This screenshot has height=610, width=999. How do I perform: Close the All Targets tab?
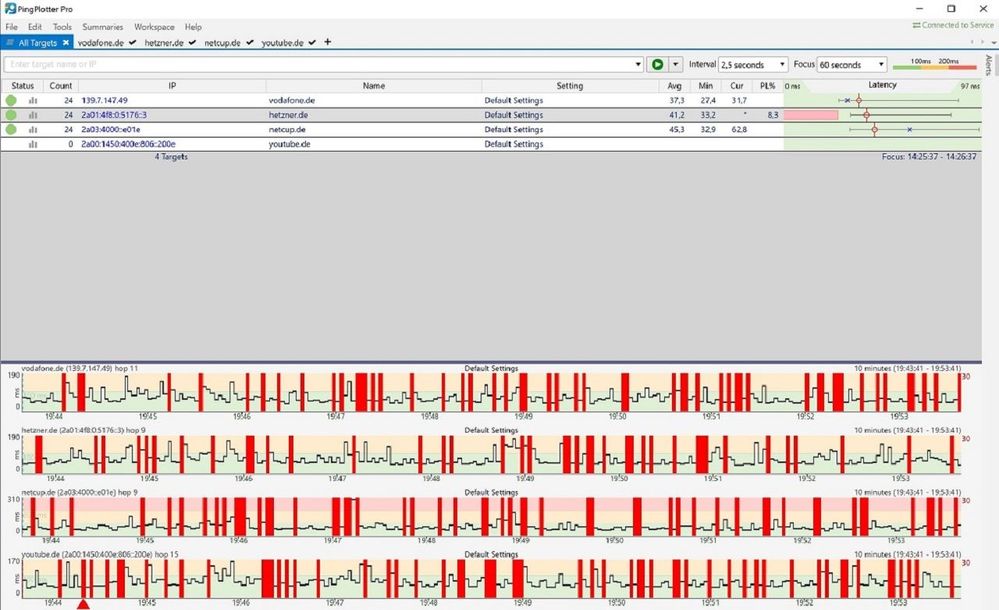[66, 43]
